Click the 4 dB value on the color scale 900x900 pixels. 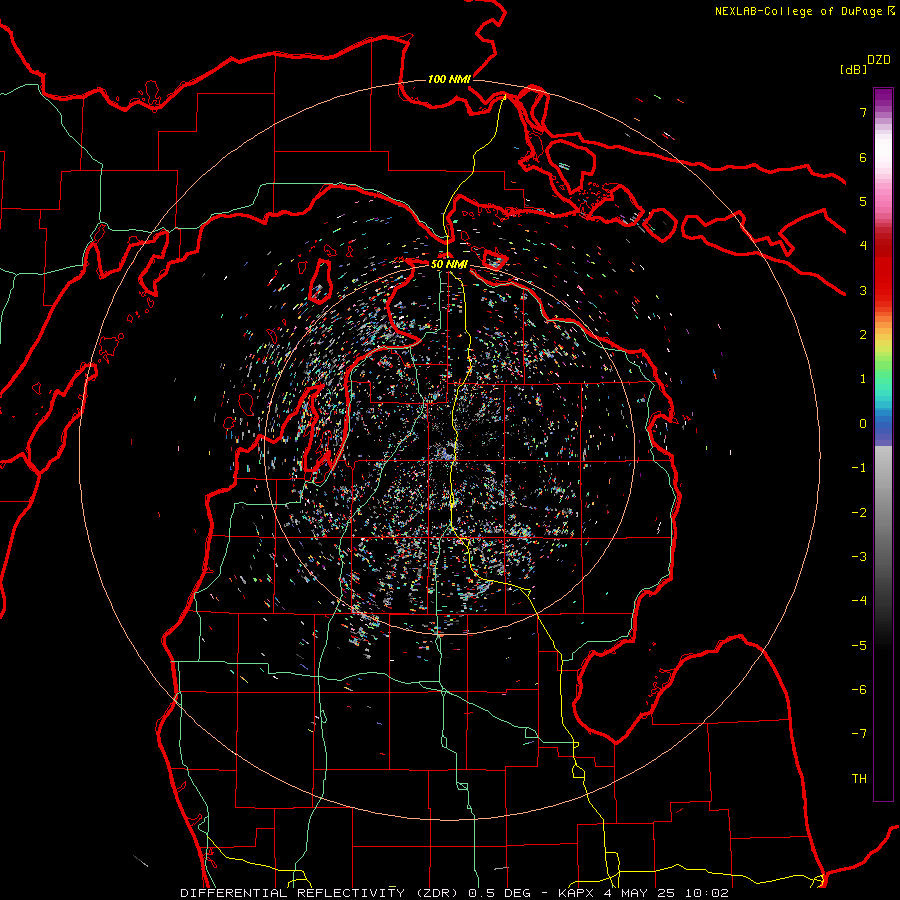863,246
